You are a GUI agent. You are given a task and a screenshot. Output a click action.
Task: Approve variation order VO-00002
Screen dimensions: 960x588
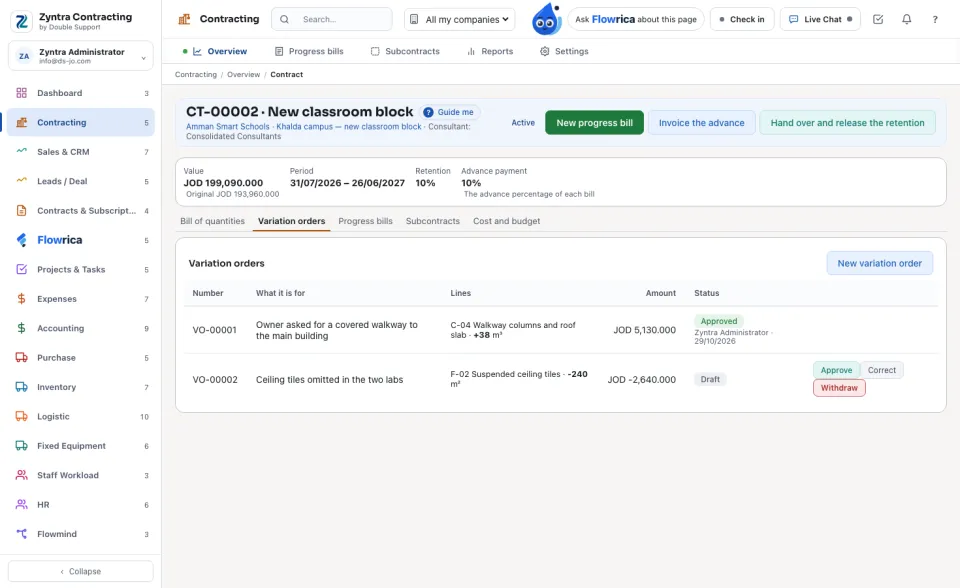[836, 370]
